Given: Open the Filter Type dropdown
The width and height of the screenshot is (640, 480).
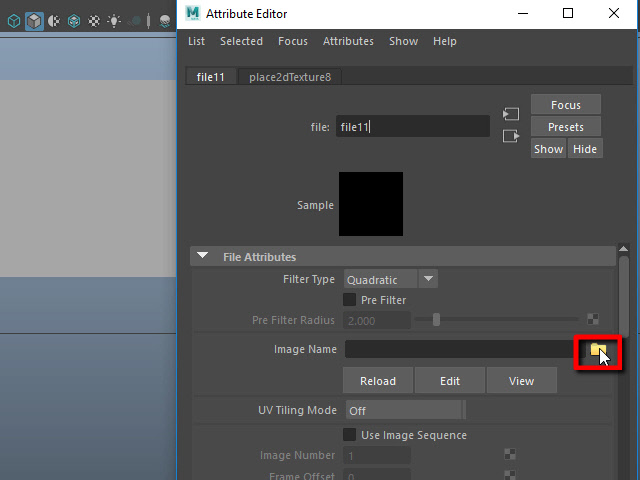Looking at the screenshot, I should click(390, 280).
